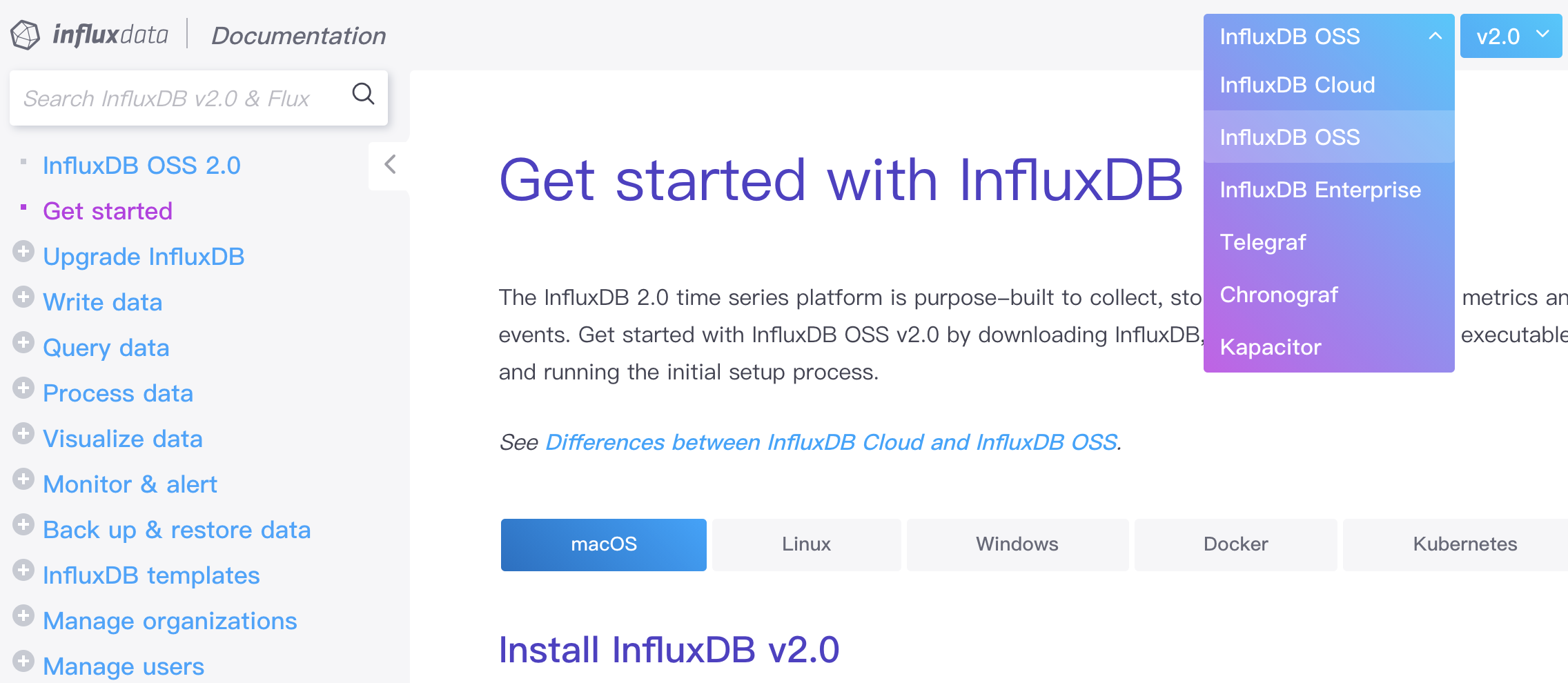Expand the Upgrade InfluxDB plus icon

tap(23, 252)
